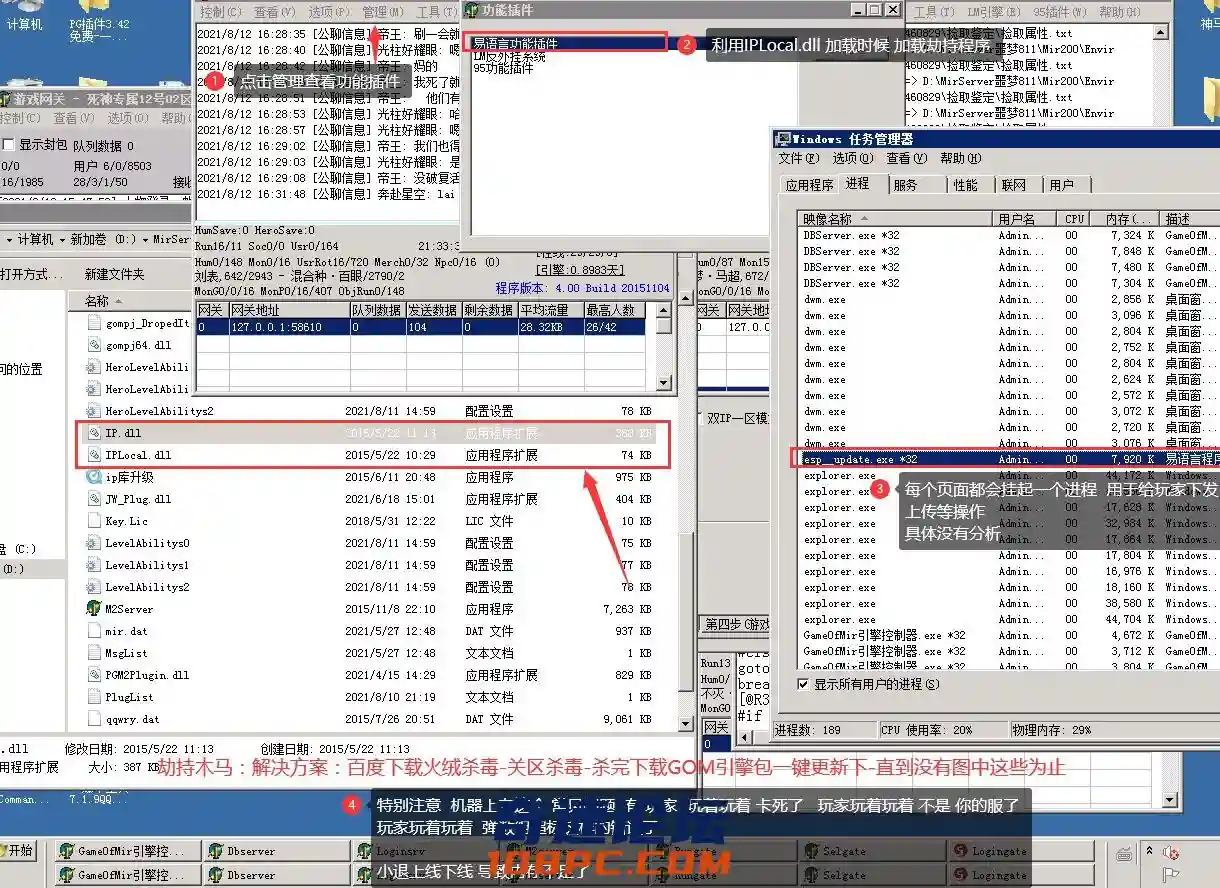Click gateway row 127.0.0.1:58610
The height and width of the screenshot is (888, 1220).
[x=421, y=327]
